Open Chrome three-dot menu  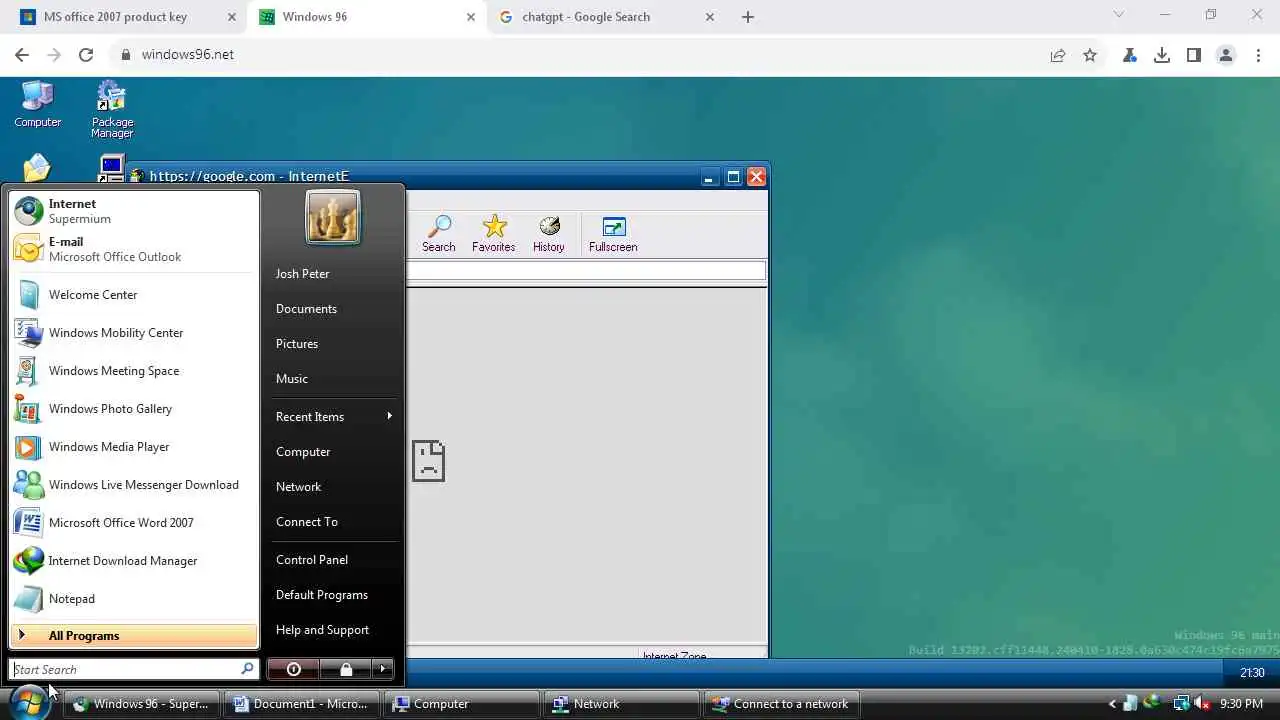tap(1258, 55)
